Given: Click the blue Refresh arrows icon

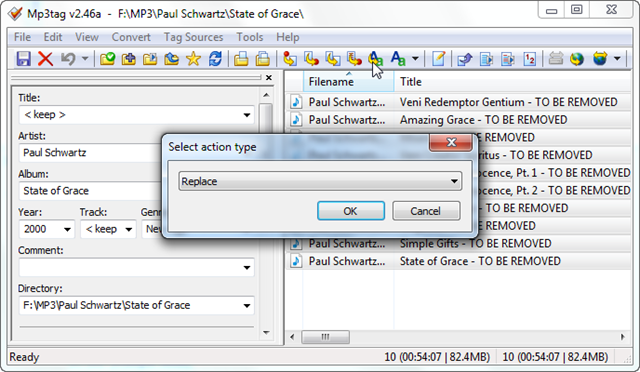Looking at the screenshot, I should point(215,59).
